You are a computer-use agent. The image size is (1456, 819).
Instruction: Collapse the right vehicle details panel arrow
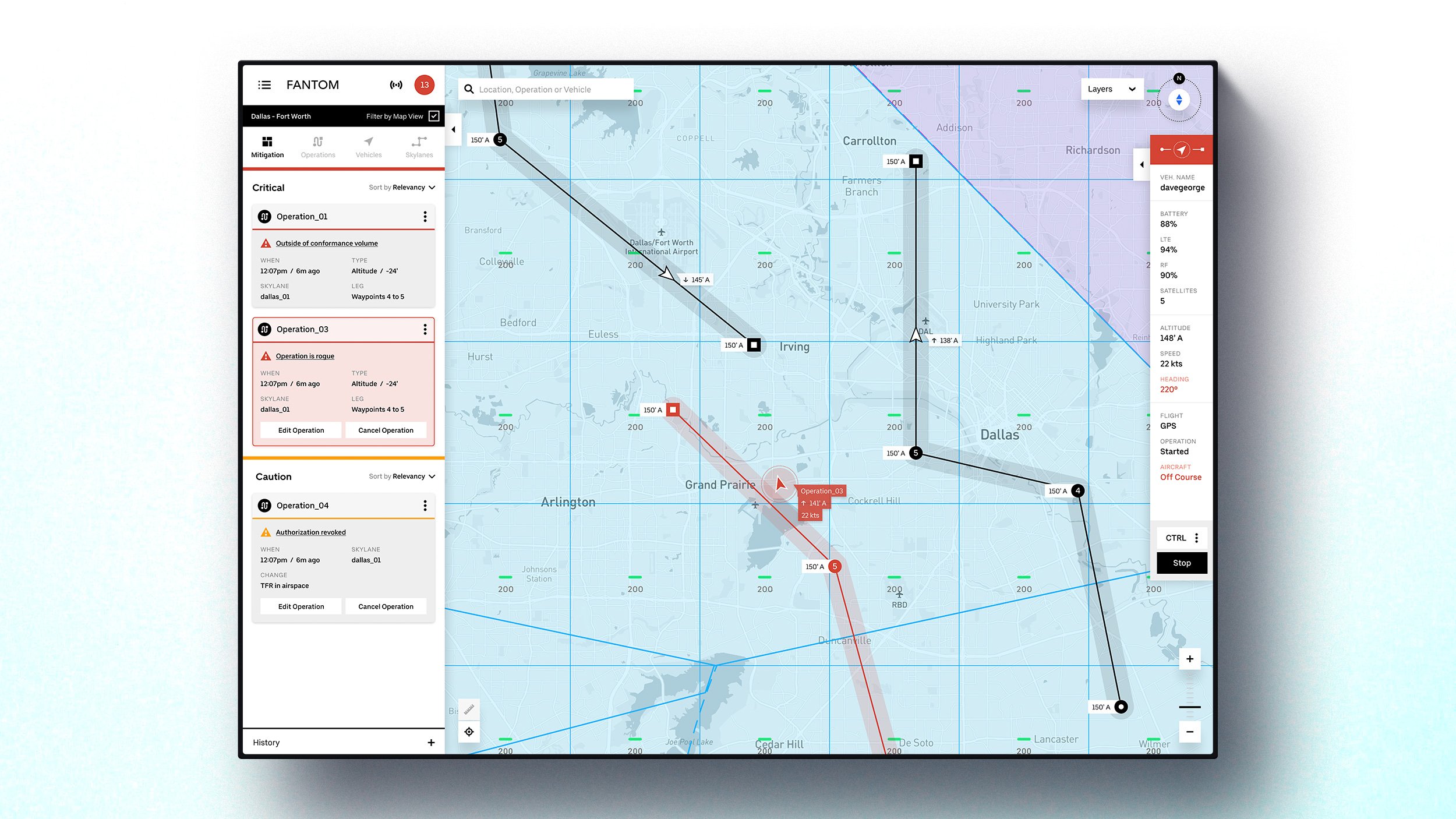tap(1142, 165)
